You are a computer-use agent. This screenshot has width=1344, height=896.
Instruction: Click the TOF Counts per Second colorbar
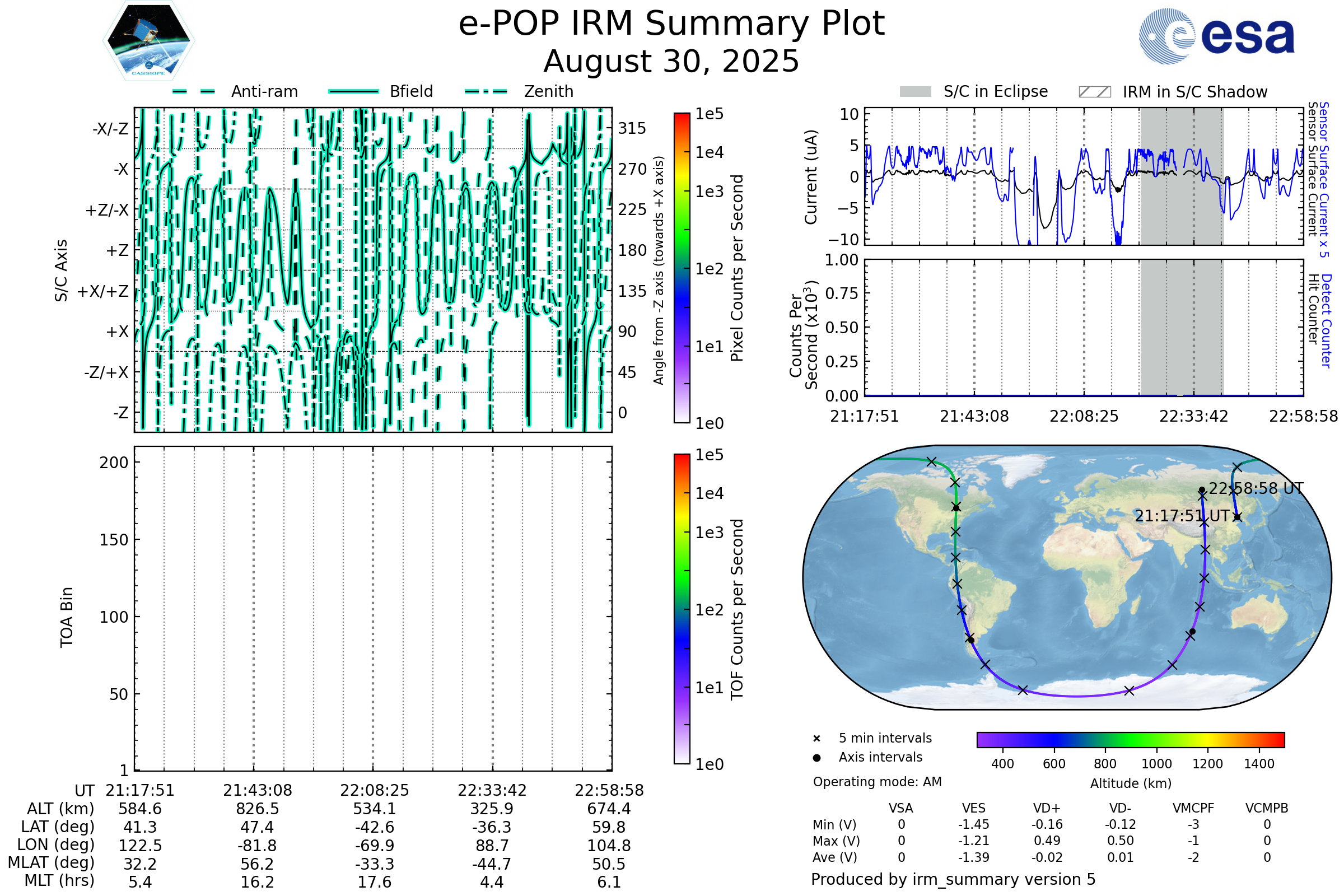[682, 609]
